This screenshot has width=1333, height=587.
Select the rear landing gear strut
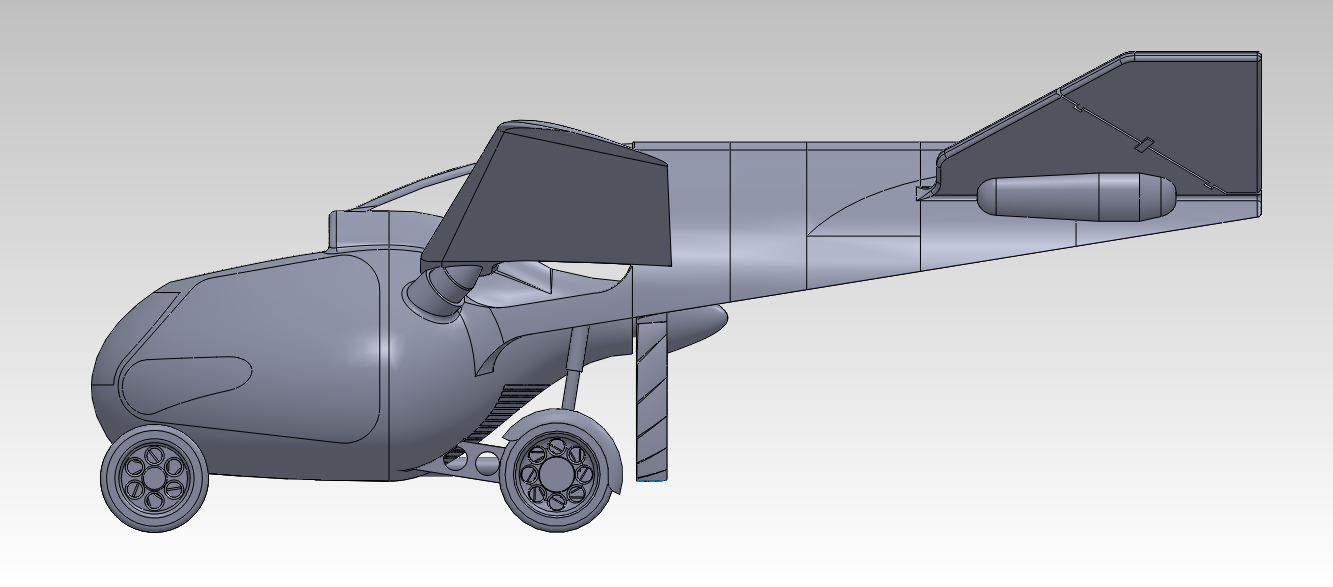point(574,369)
